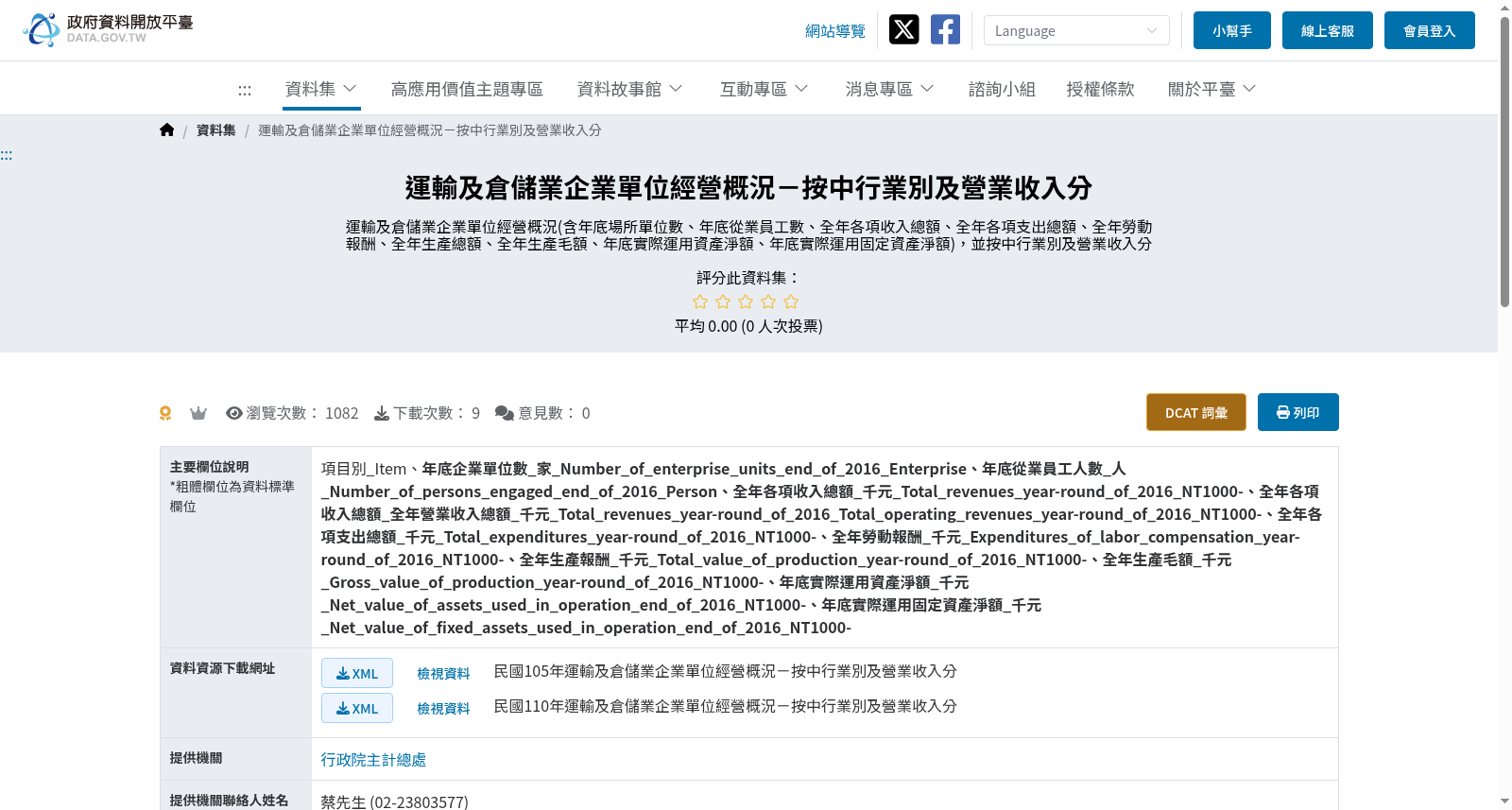Click the DATA.GOV.TW site logo
This screenshot has width=1512, height=810.
click(x=108, y=29)
